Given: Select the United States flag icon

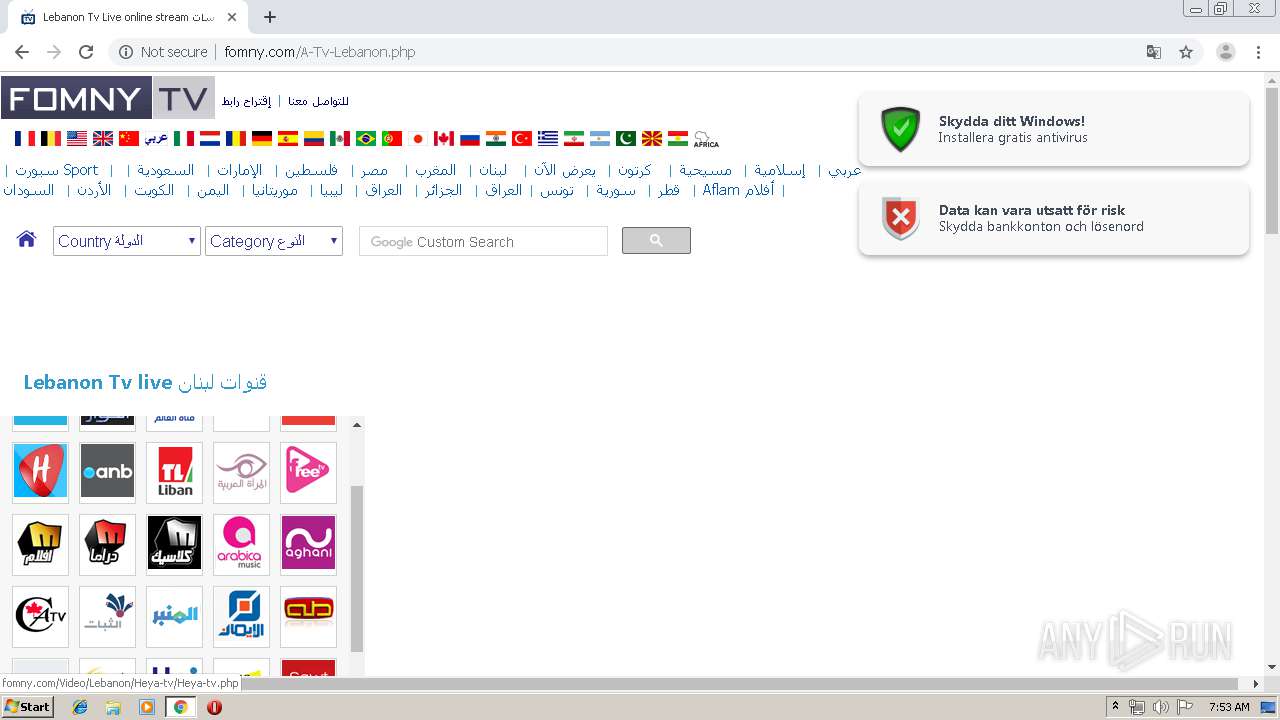Looking at the screenshot, I should click(77, 138).
